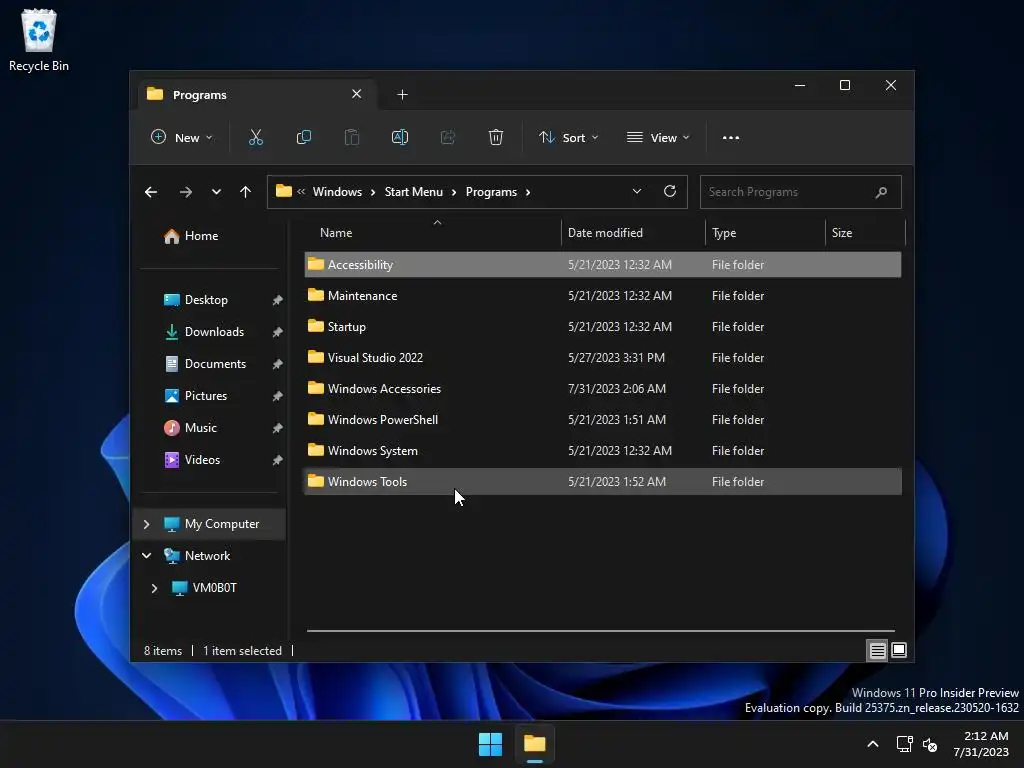Select the Windows System folder
1024x768 pixels.
coord(603,451)
